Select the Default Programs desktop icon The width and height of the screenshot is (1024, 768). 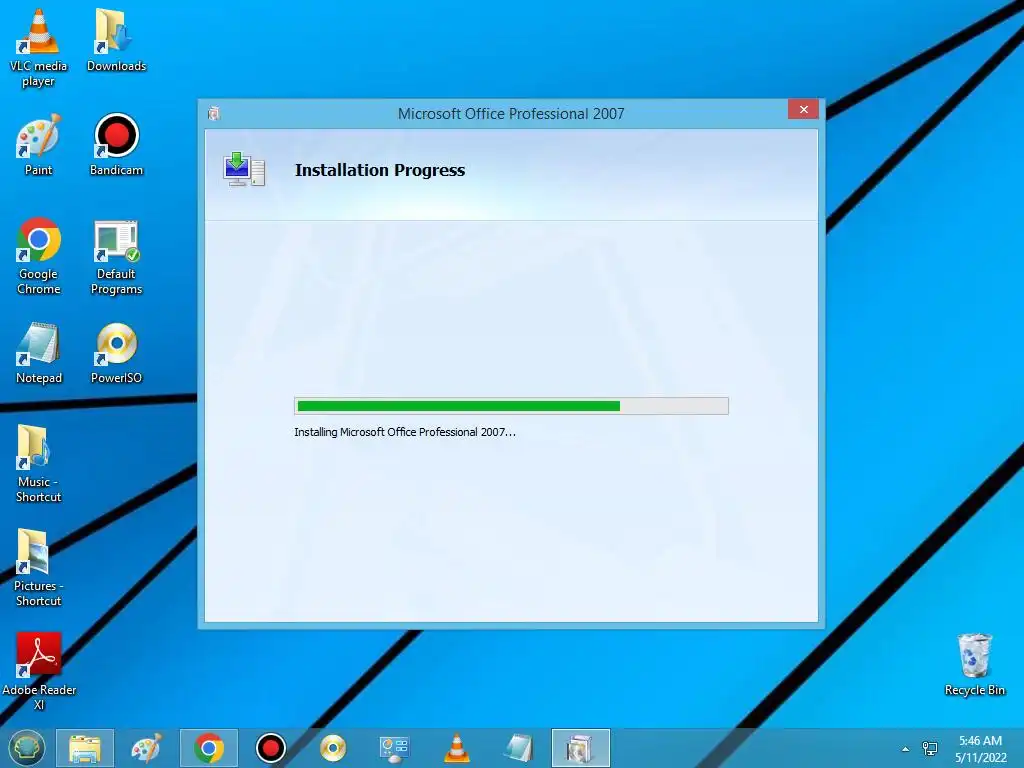click(x=116, y=257)
